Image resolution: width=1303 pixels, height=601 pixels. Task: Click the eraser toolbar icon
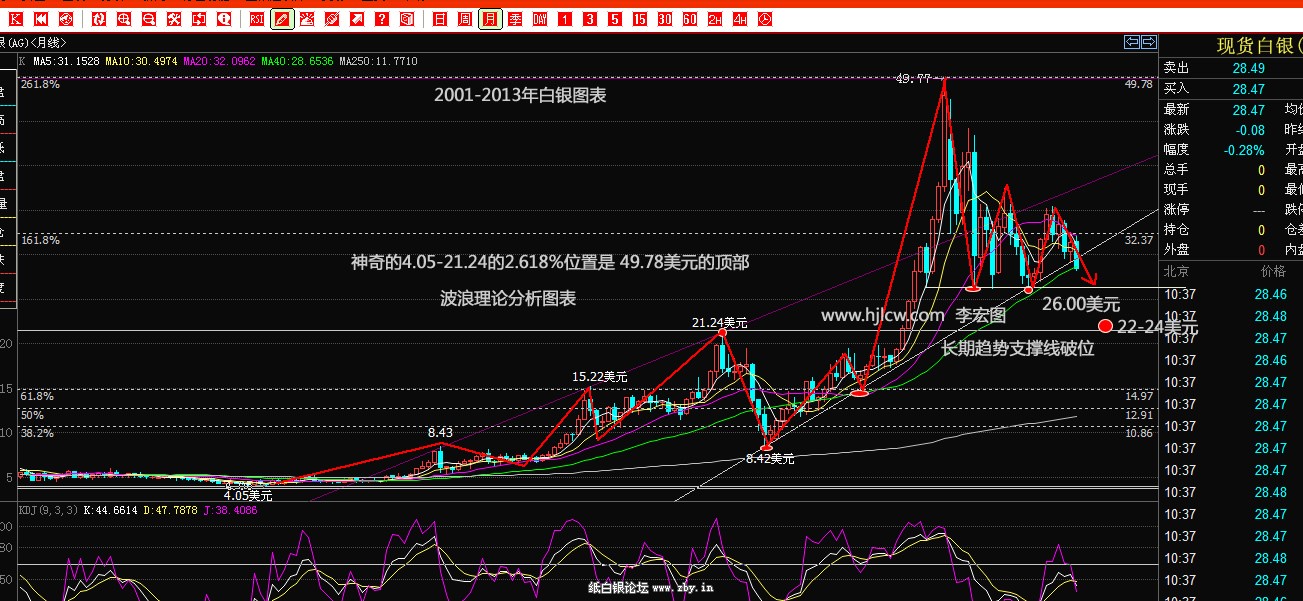[x=332, y=19]
